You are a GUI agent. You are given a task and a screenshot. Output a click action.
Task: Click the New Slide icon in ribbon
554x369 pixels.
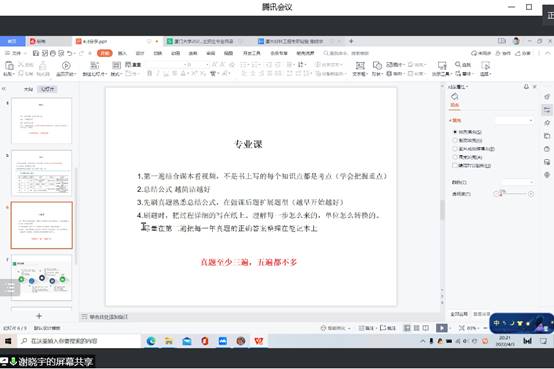[94, 66]
